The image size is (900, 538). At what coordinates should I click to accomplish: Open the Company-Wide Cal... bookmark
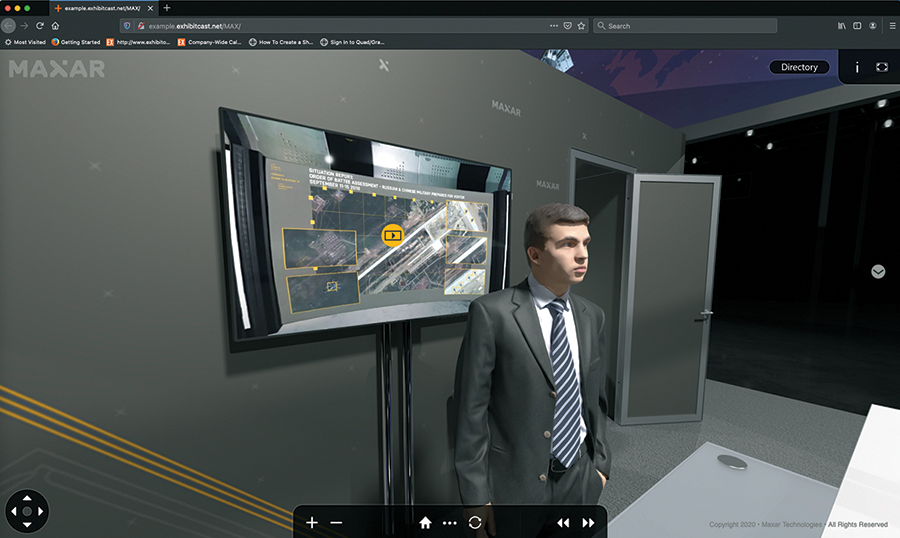point(210,42)
